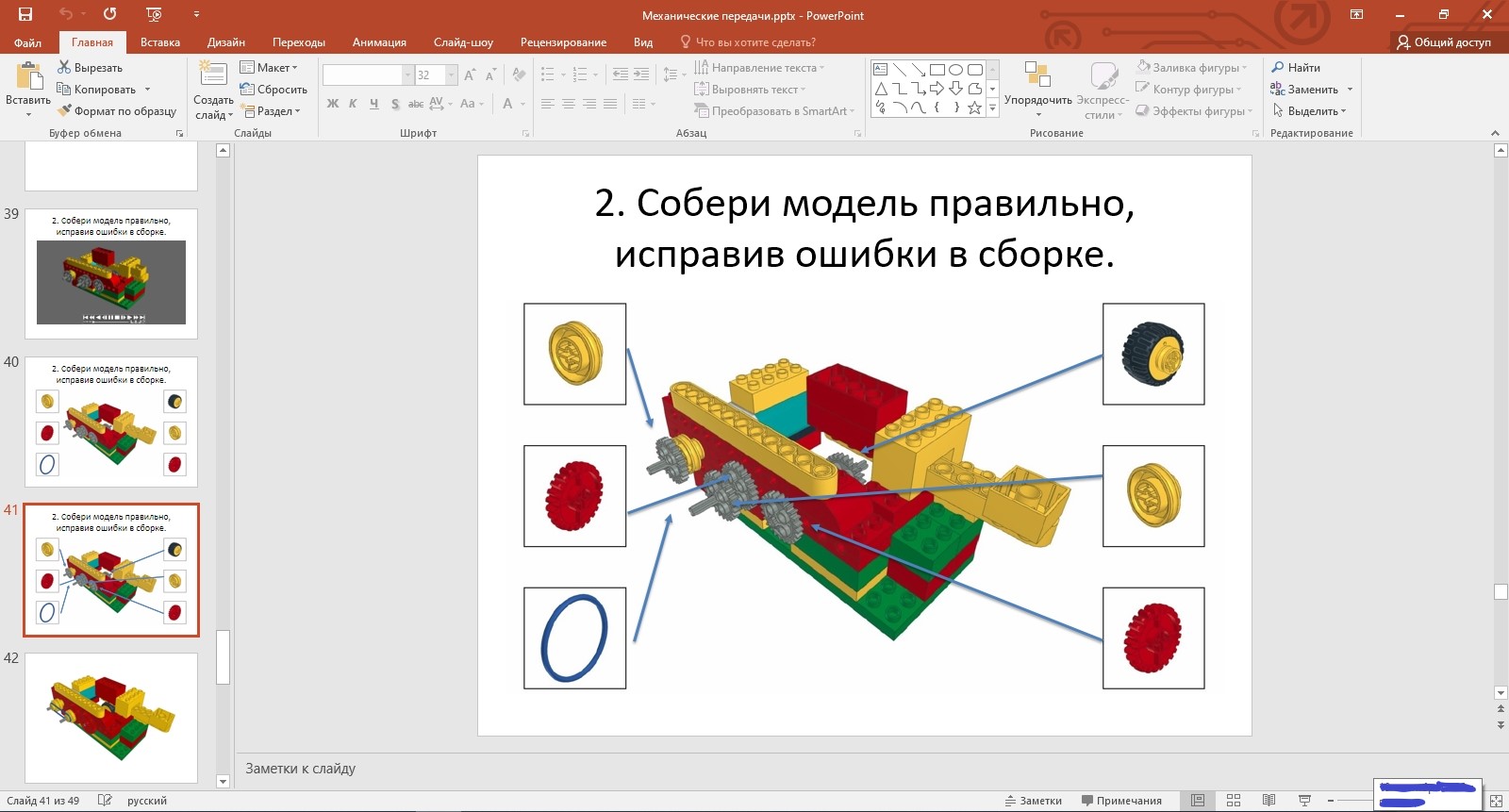Fit slide to current window
1509x812 pixels.
1496,801
